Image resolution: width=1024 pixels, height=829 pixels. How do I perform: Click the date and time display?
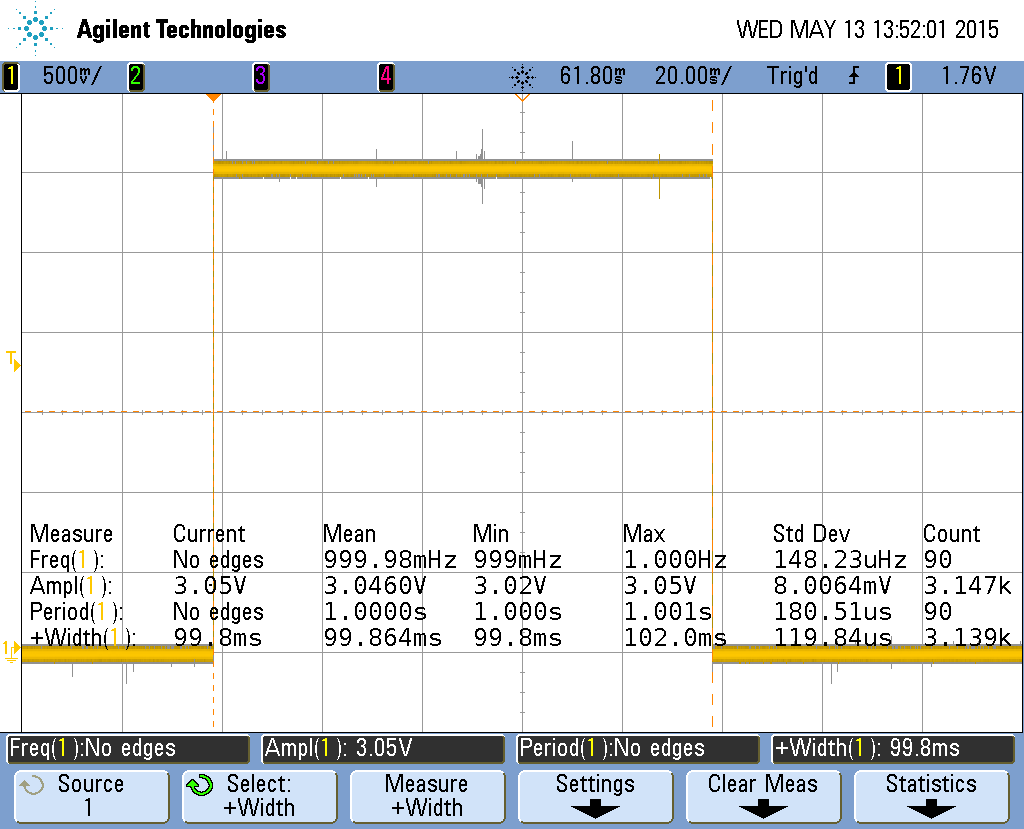pyautogui.click(x=867, y=29)
